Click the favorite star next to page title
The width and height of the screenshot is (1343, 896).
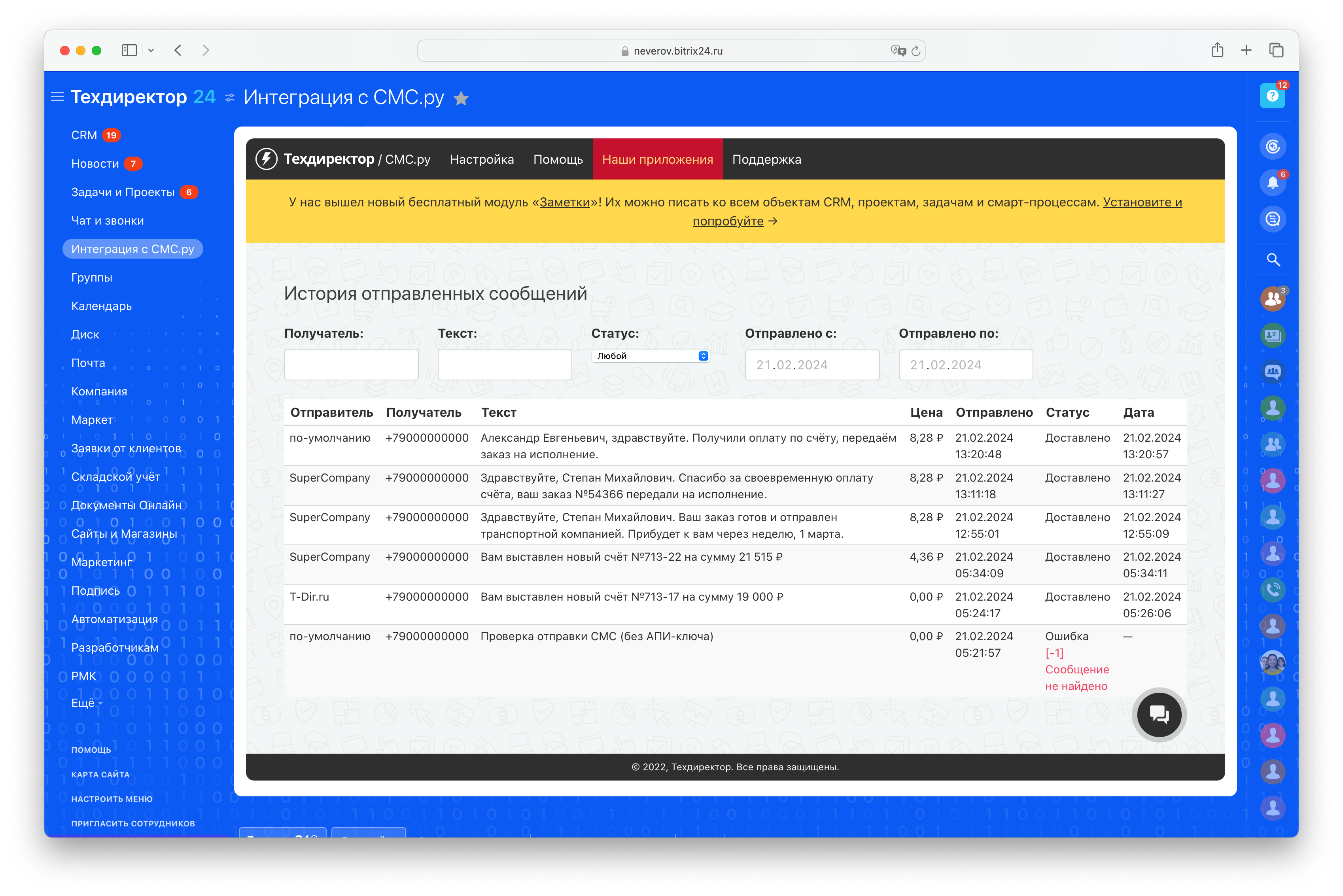coord(461,99)
